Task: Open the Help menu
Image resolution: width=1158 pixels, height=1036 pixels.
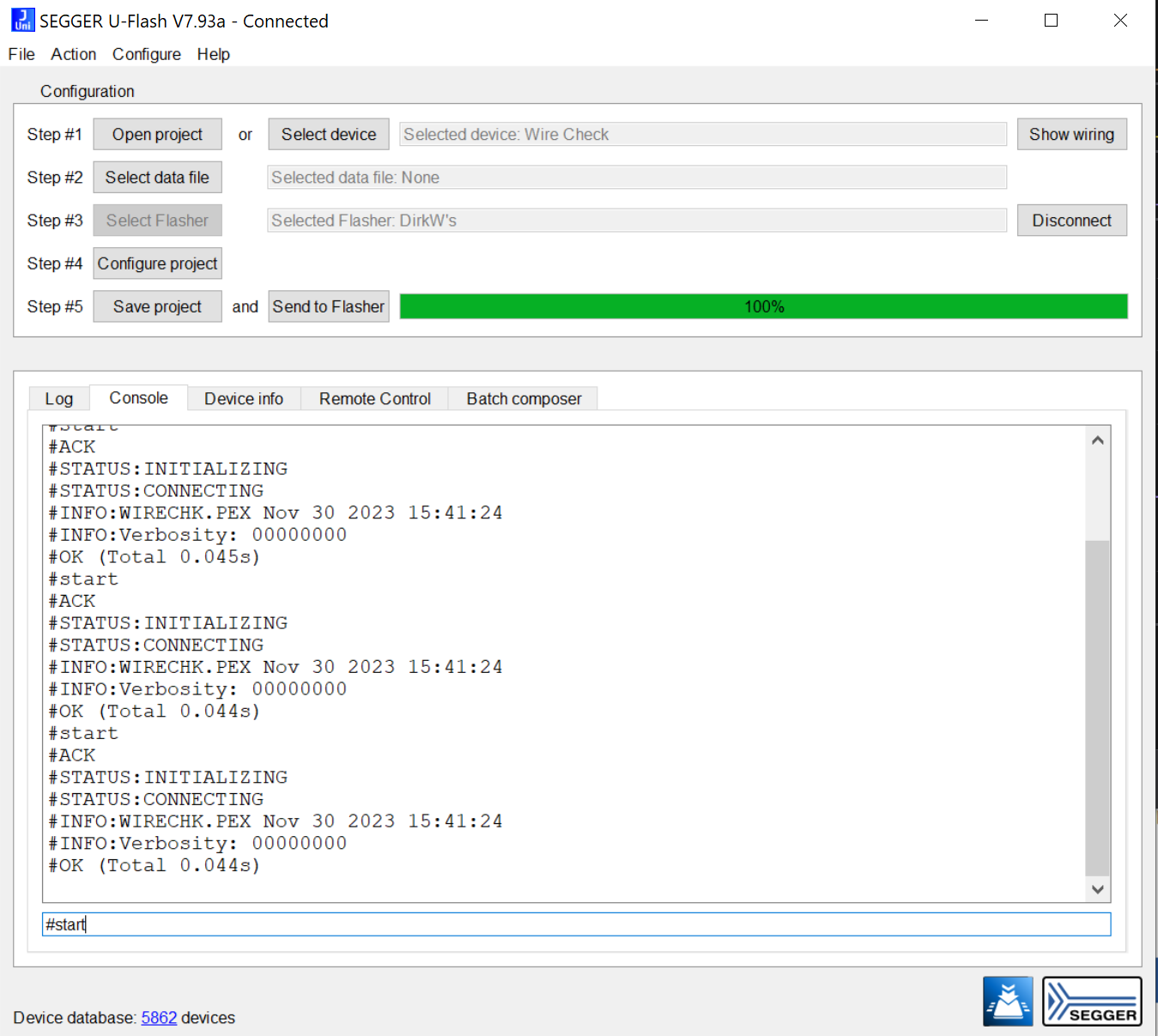Action: pos(213,54)
